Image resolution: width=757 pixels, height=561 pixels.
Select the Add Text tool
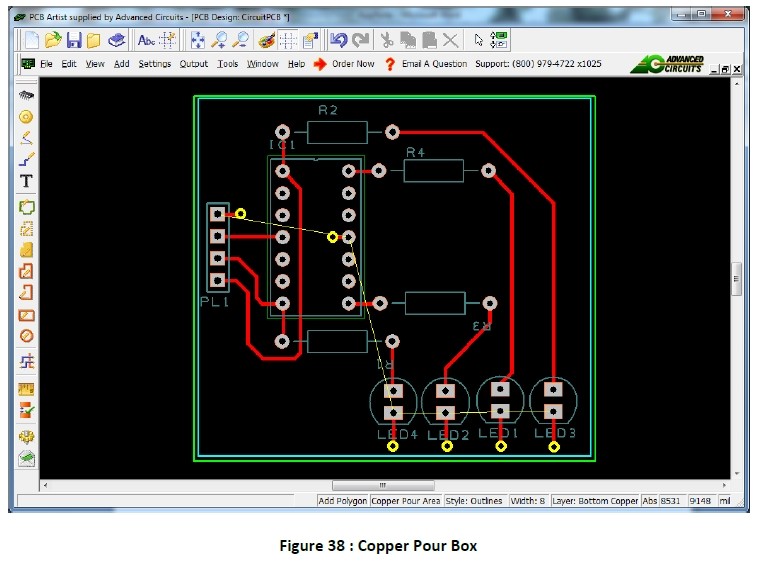pos(26,181)
